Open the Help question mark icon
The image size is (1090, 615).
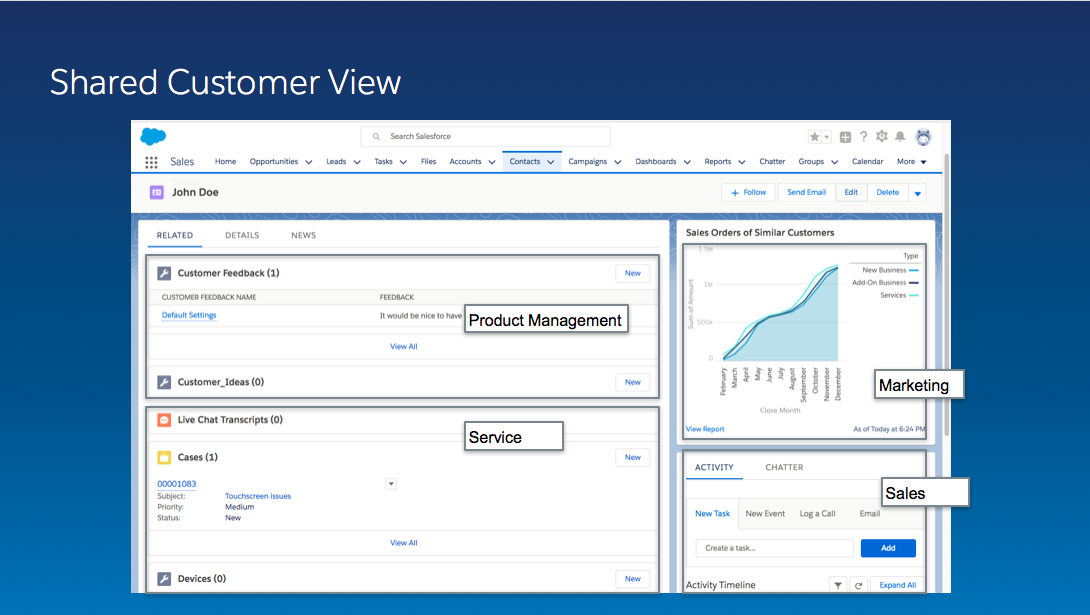pyautogui.click(x=863, y=137)
